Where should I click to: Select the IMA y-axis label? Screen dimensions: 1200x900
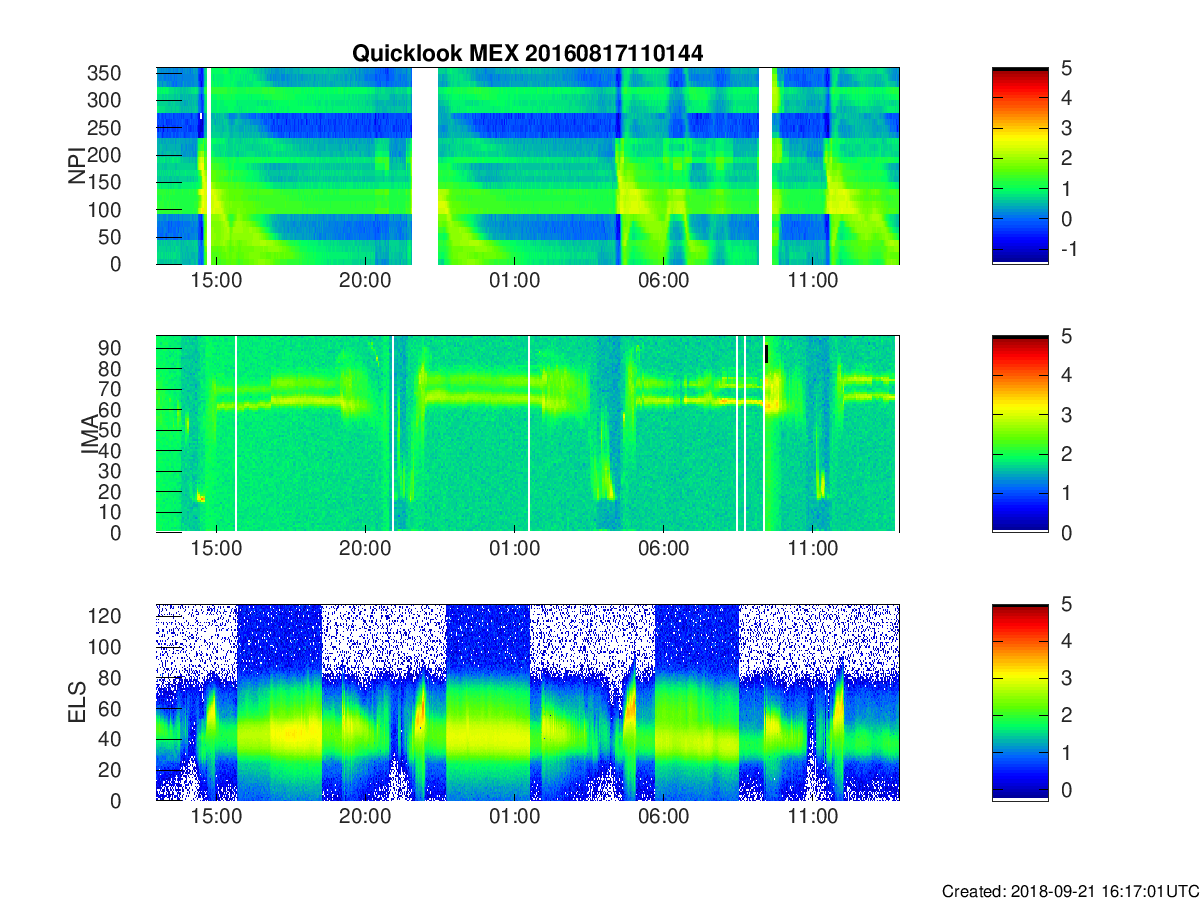90,434
